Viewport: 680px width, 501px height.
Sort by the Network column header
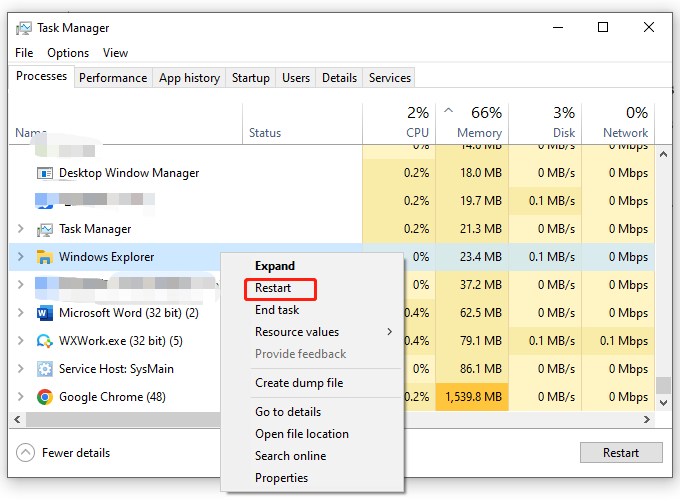coord(618,123)
